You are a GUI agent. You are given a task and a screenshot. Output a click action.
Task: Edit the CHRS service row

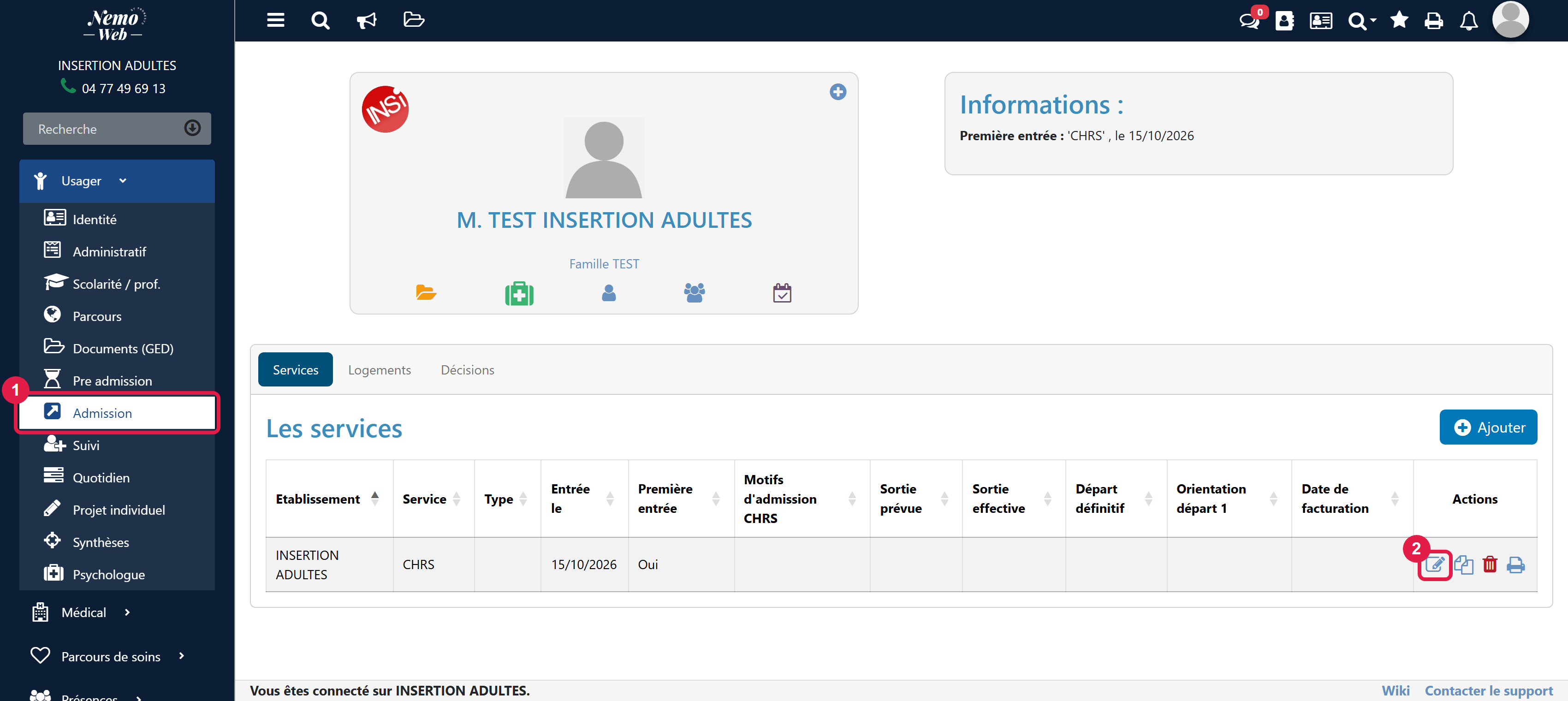pyautogui.click(x=1435, y=564)
